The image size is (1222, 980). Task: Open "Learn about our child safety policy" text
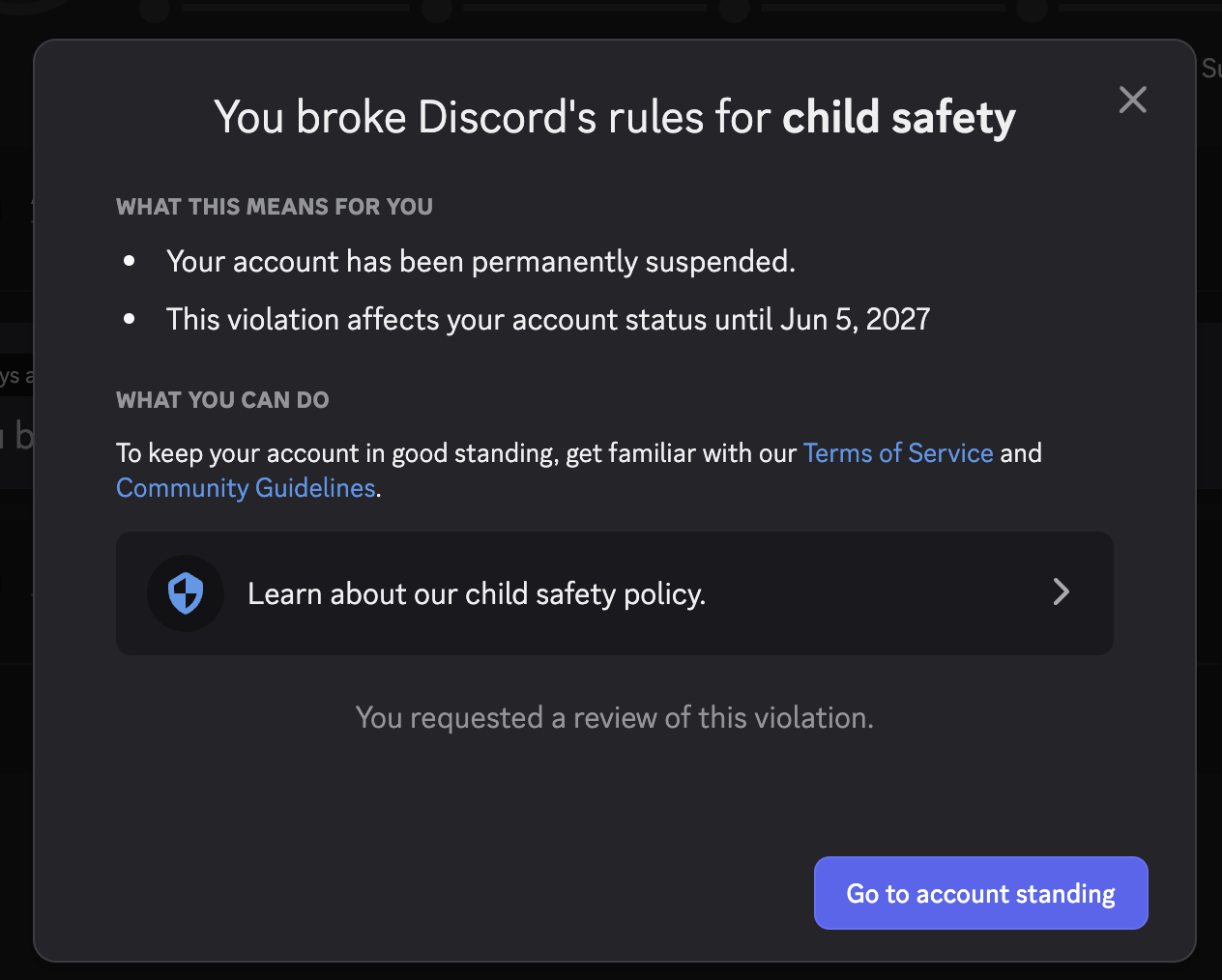[476, 593]
